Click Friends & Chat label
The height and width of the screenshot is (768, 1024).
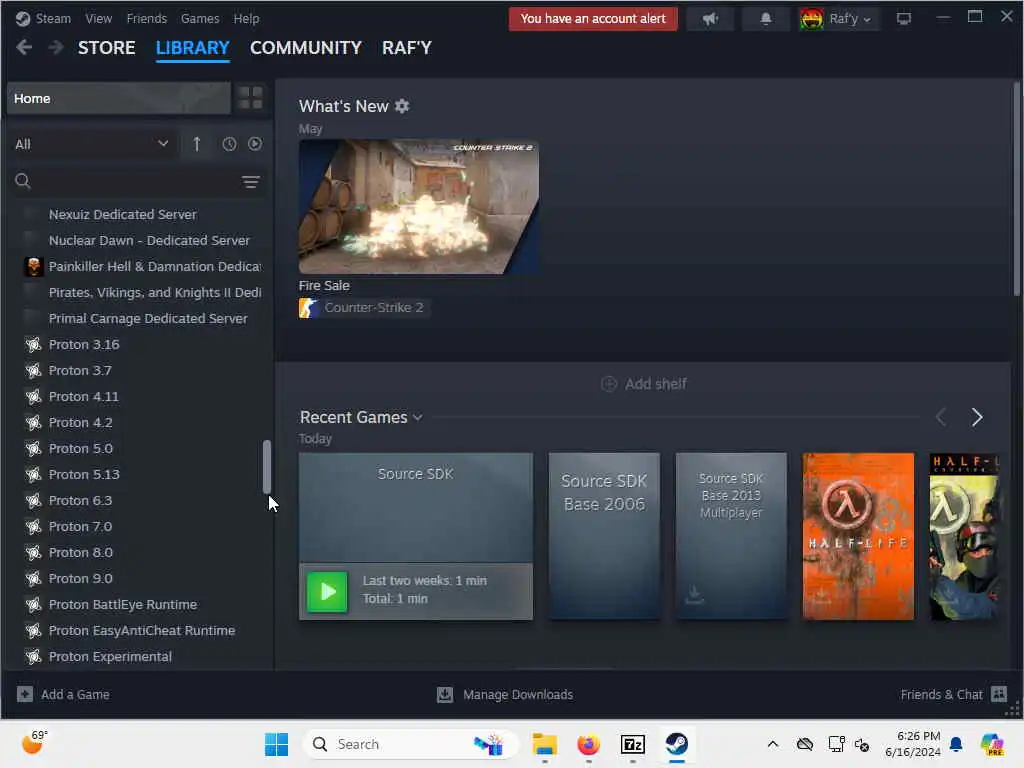coord(941,695)
